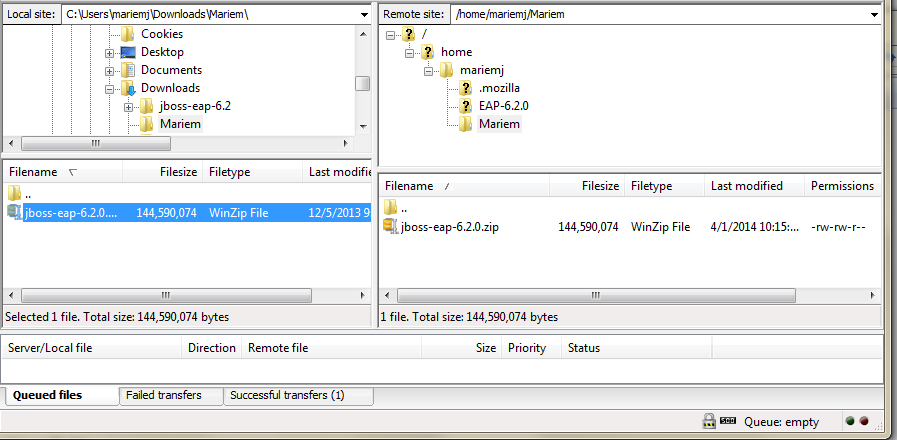
Task: Sort remote files by Filename column
Action: 464,186
